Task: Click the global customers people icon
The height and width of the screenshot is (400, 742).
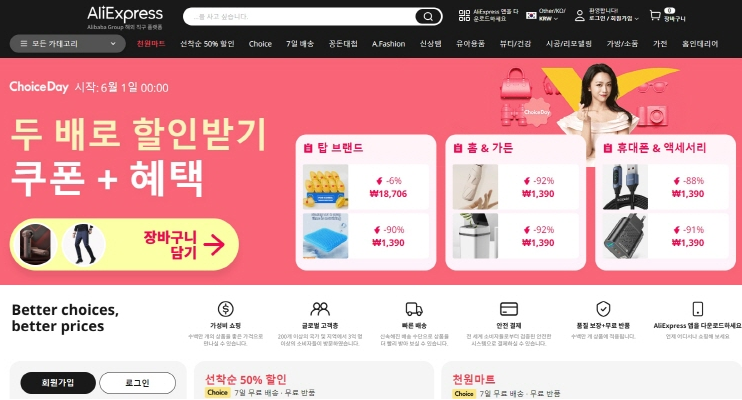Action: 320,309
